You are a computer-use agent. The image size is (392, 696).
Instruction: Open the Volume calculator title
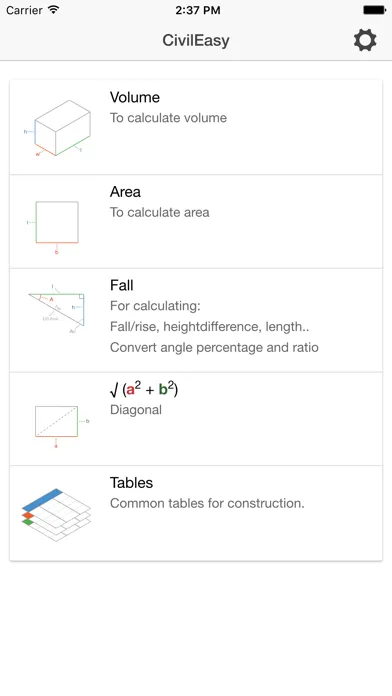(135, 97)
